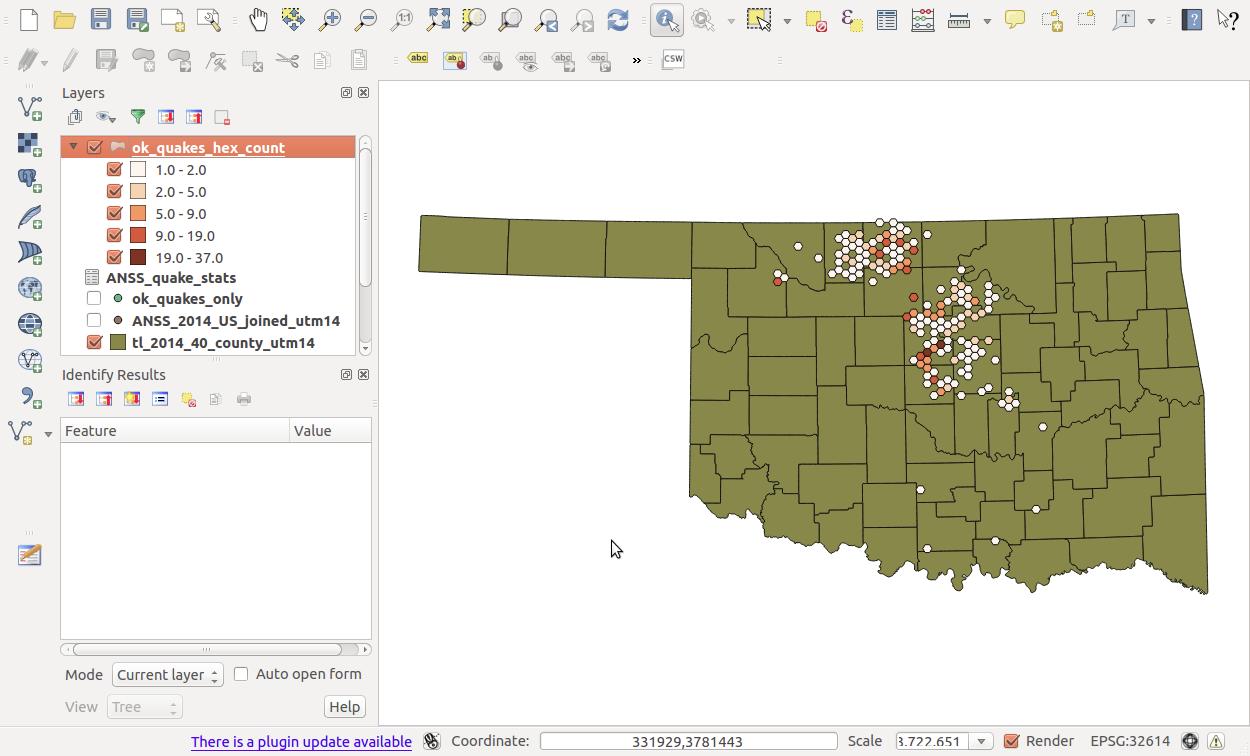Open the Help Contents book icon
This screenshot has width=1250, height=756.
(1191, 19)
